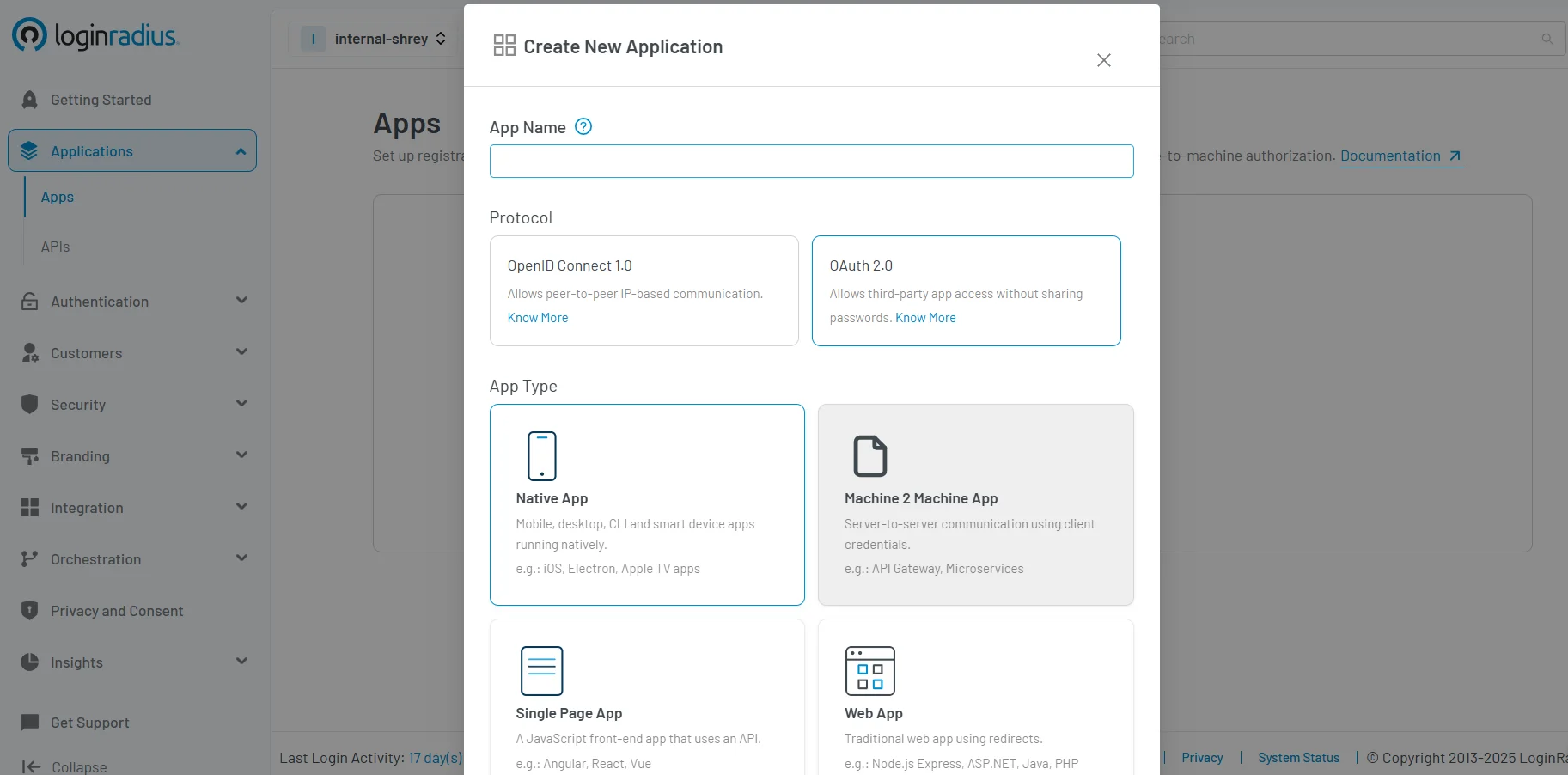1568x775 pixels.
Task: Click the LoginRadius logo
Action: (95, 34)
